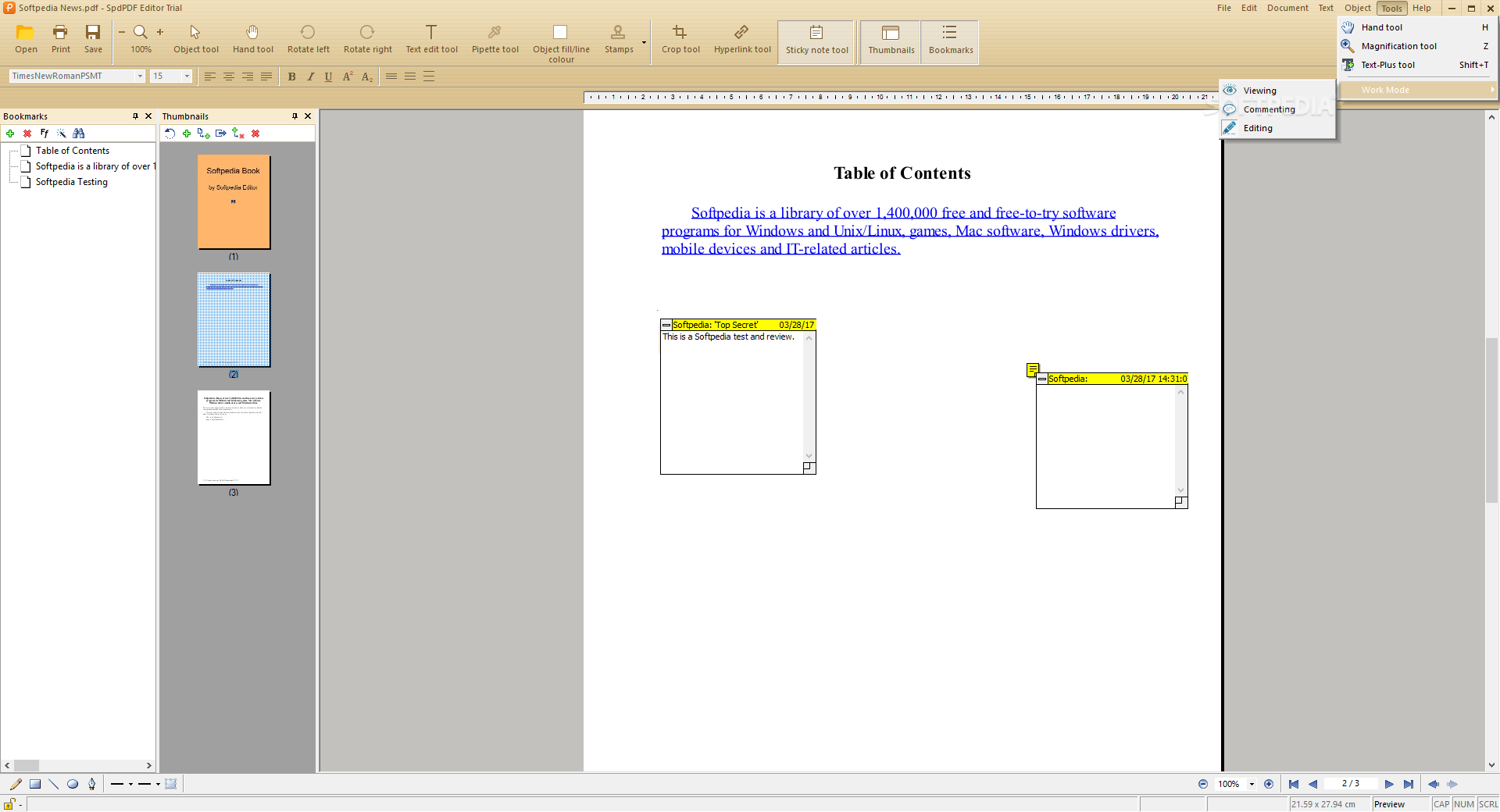This screenshot has width=1500, height=812.
Task: Select the Stamps tool
Action: coord(618,39)
